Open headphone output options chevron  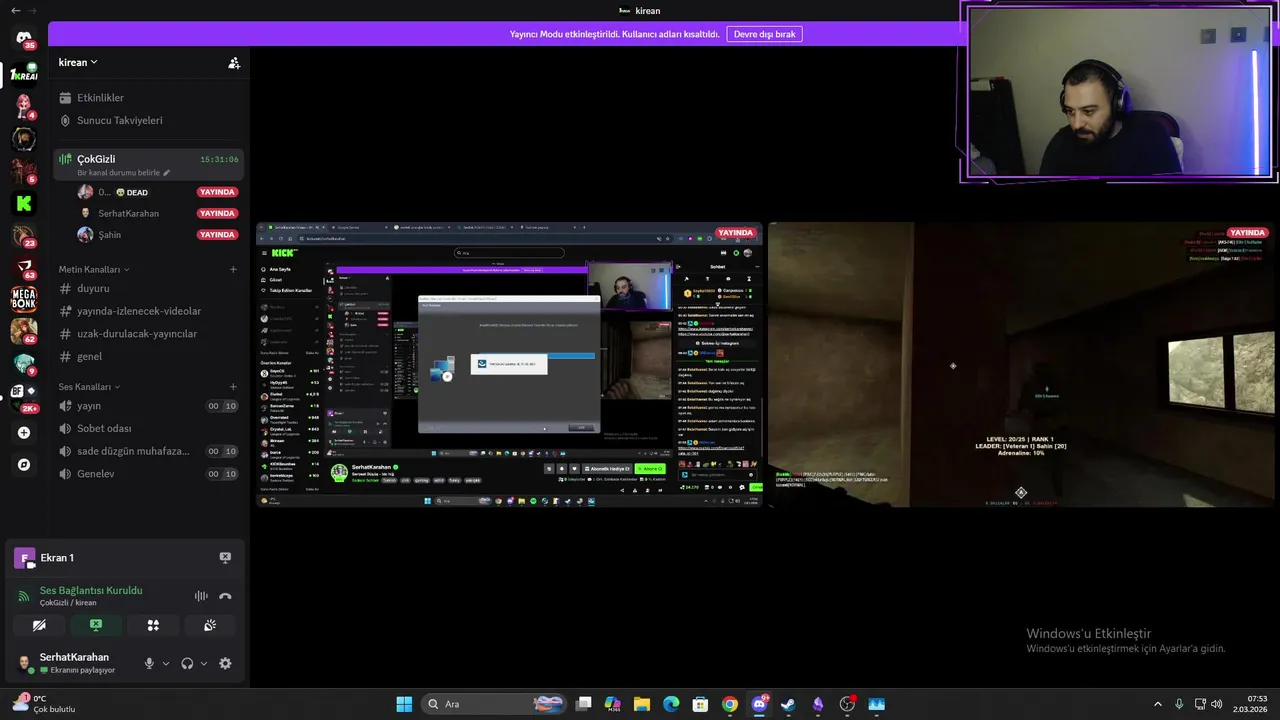coord(204,664)
